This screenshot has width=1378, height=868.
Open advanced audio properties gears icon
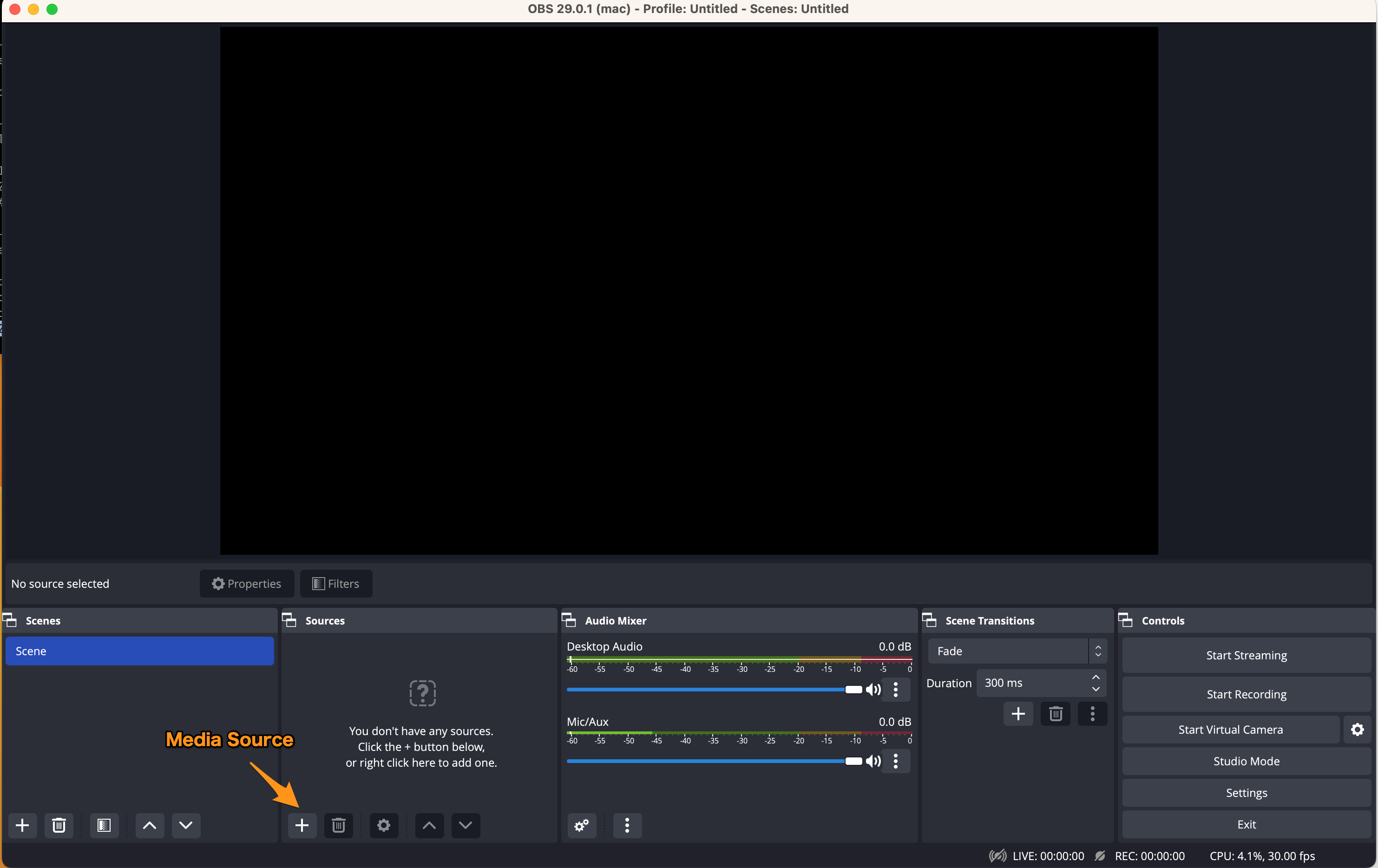[581, 825]
